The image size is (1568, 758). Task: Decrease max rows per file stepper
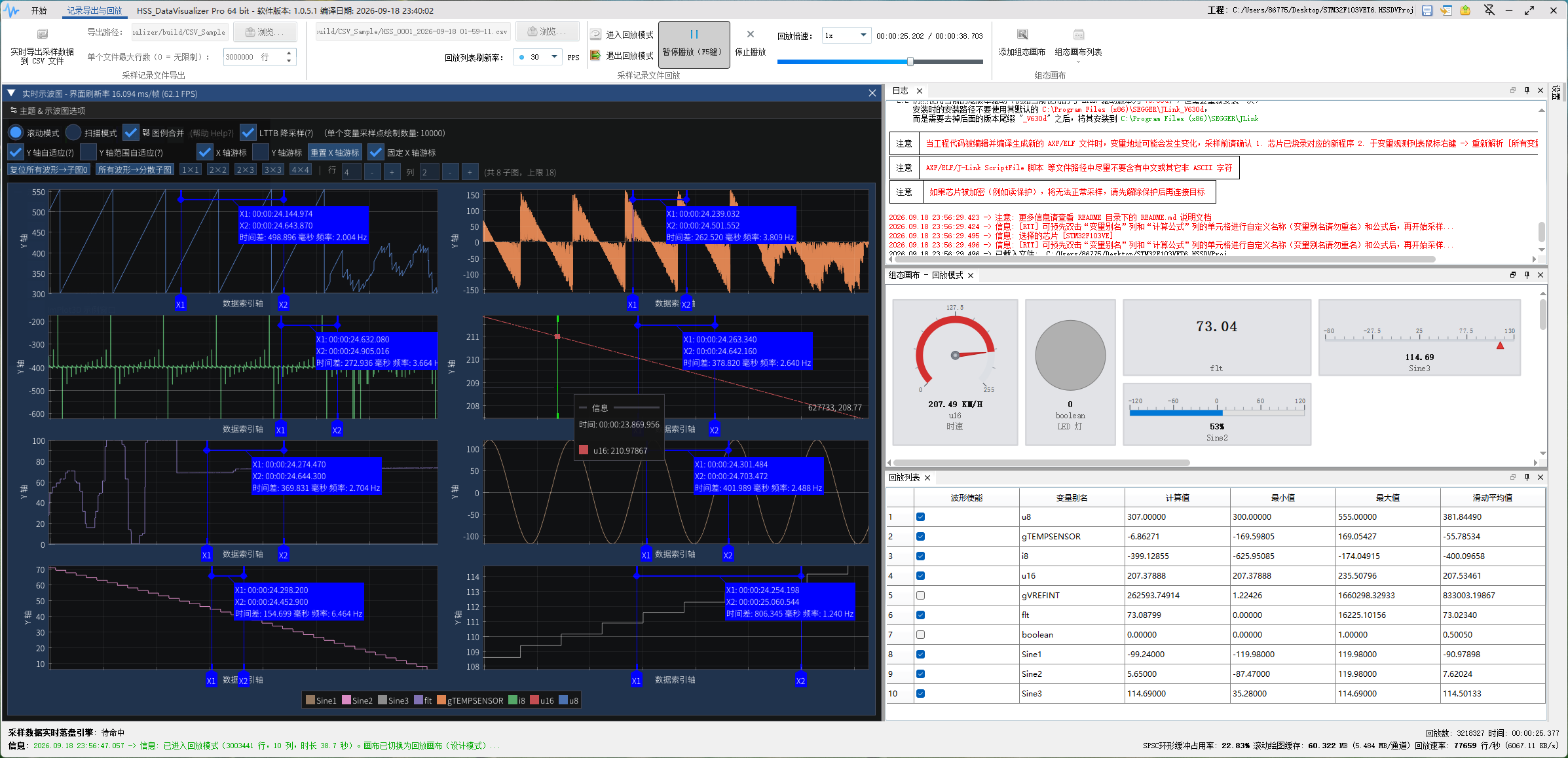click(289, 62)
